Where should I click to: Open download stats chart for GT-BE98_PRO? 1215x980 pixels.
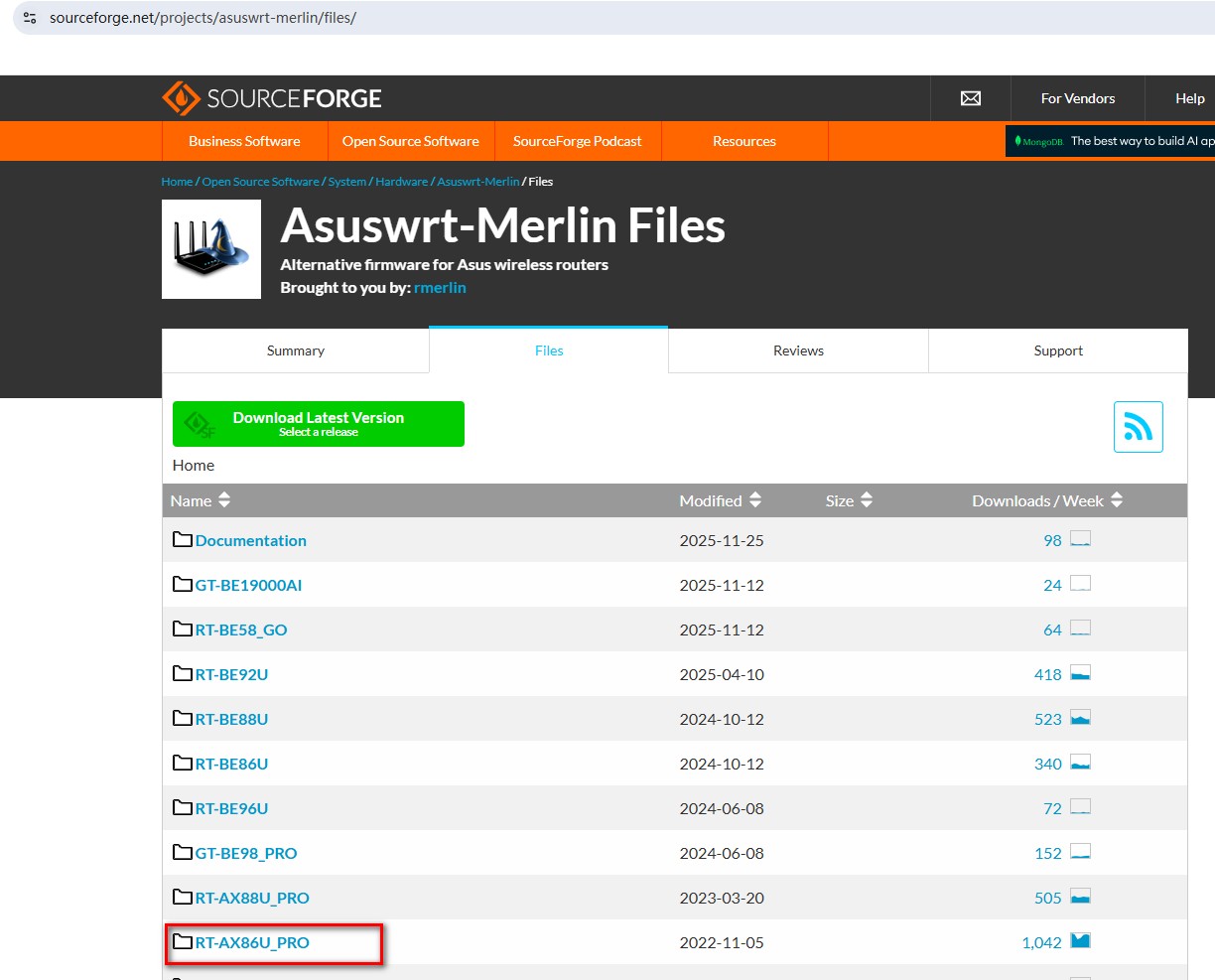click(x=1080, y=852)
